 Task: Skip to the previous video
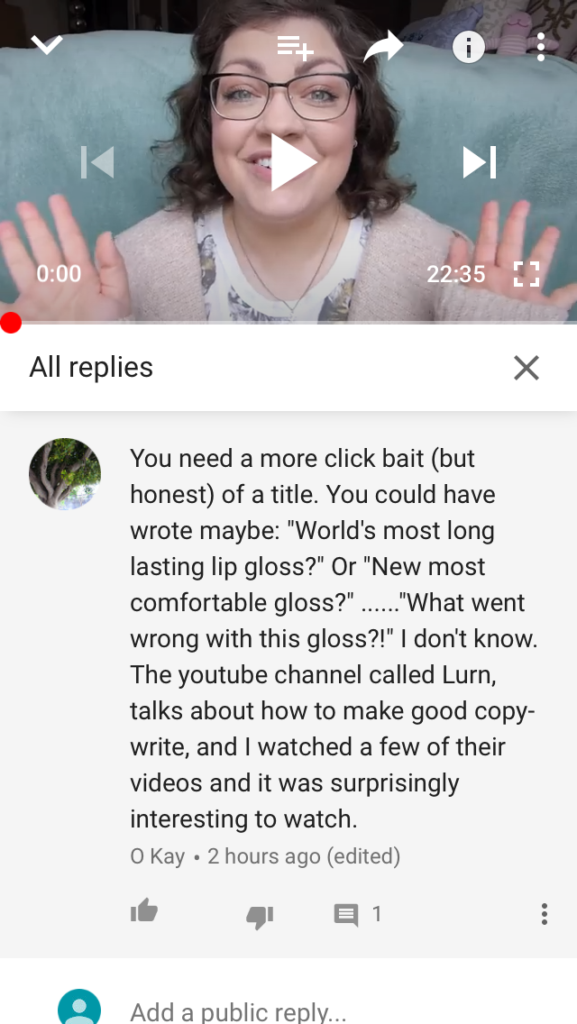click(97, 162)
